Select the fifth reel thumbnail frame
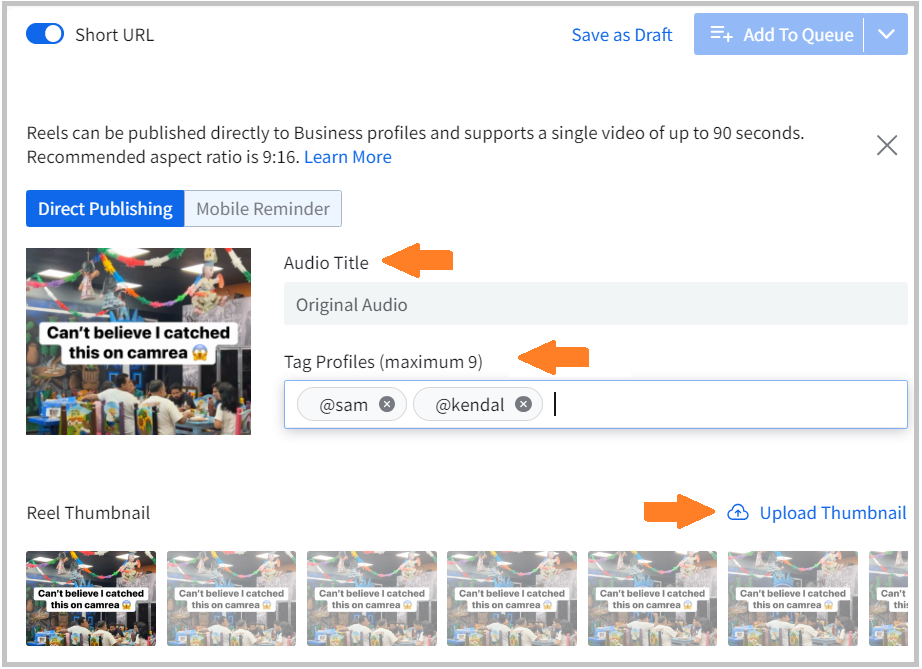The width and height of the screenshot is (922, 669). [x=652, y=597]
